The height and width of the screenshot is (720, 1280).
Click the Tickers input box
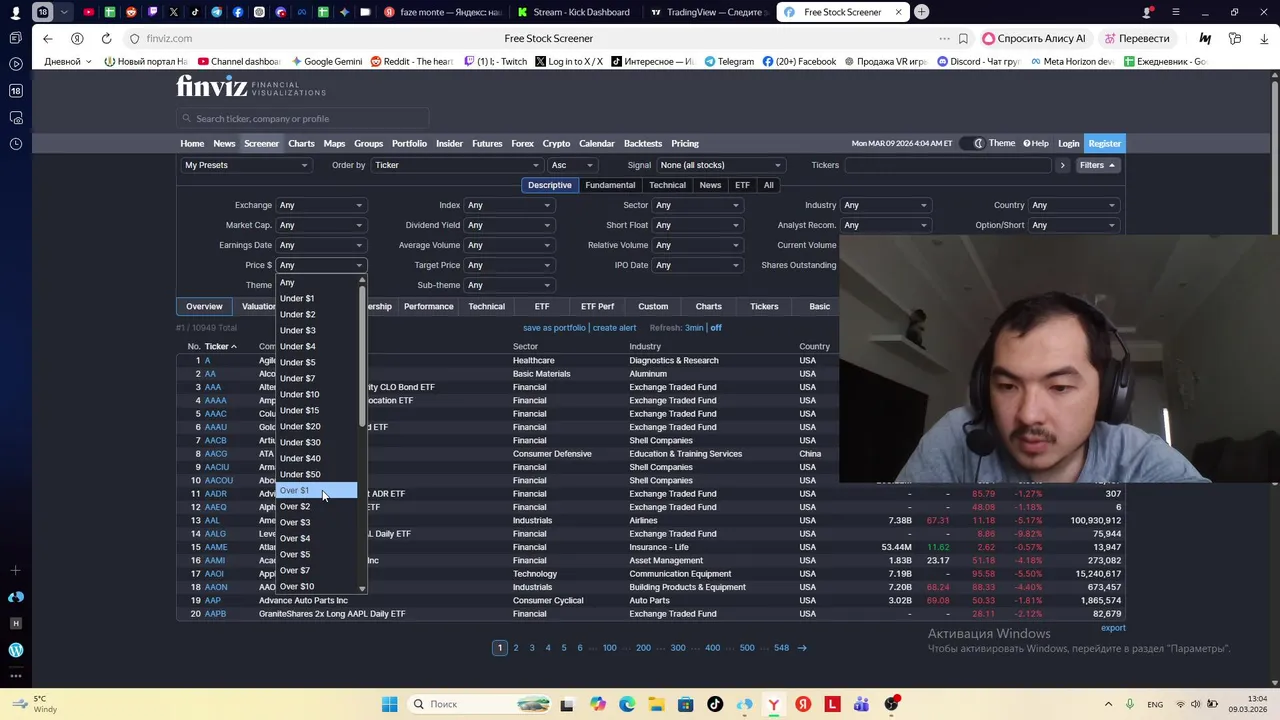[947, 165]
